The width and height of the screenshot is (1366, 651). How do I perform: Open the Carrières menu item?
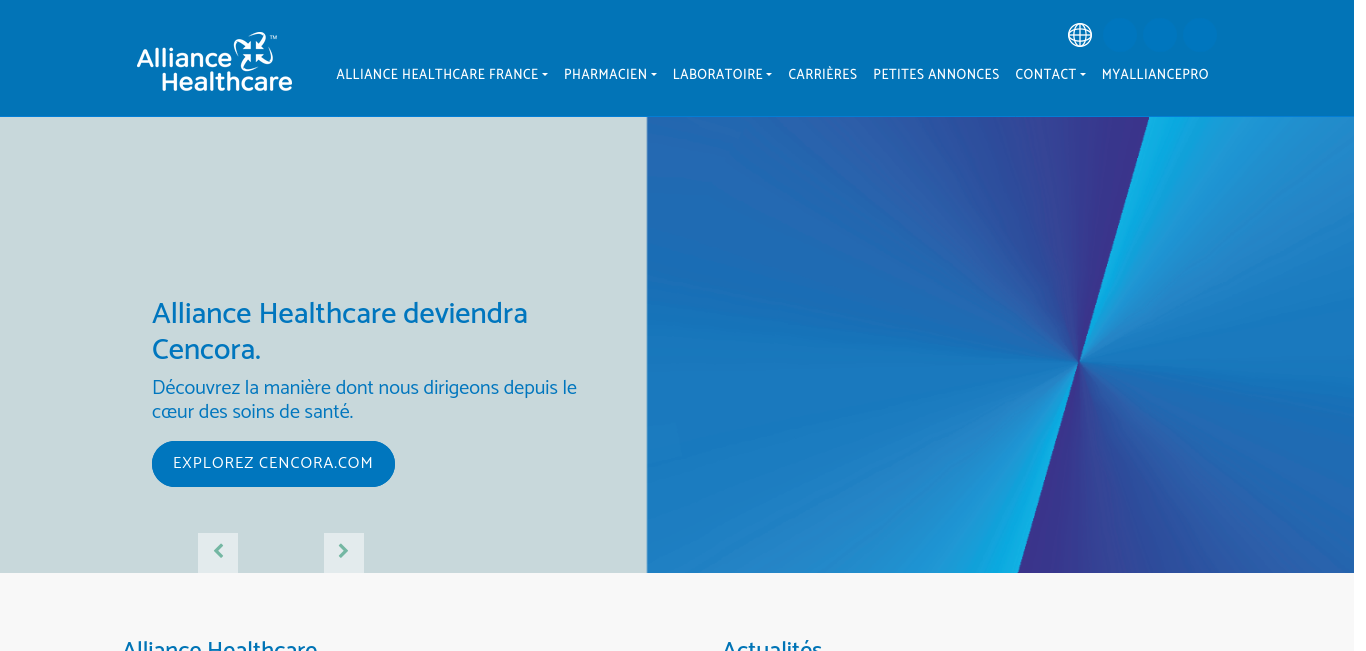(x=822, y=75)
